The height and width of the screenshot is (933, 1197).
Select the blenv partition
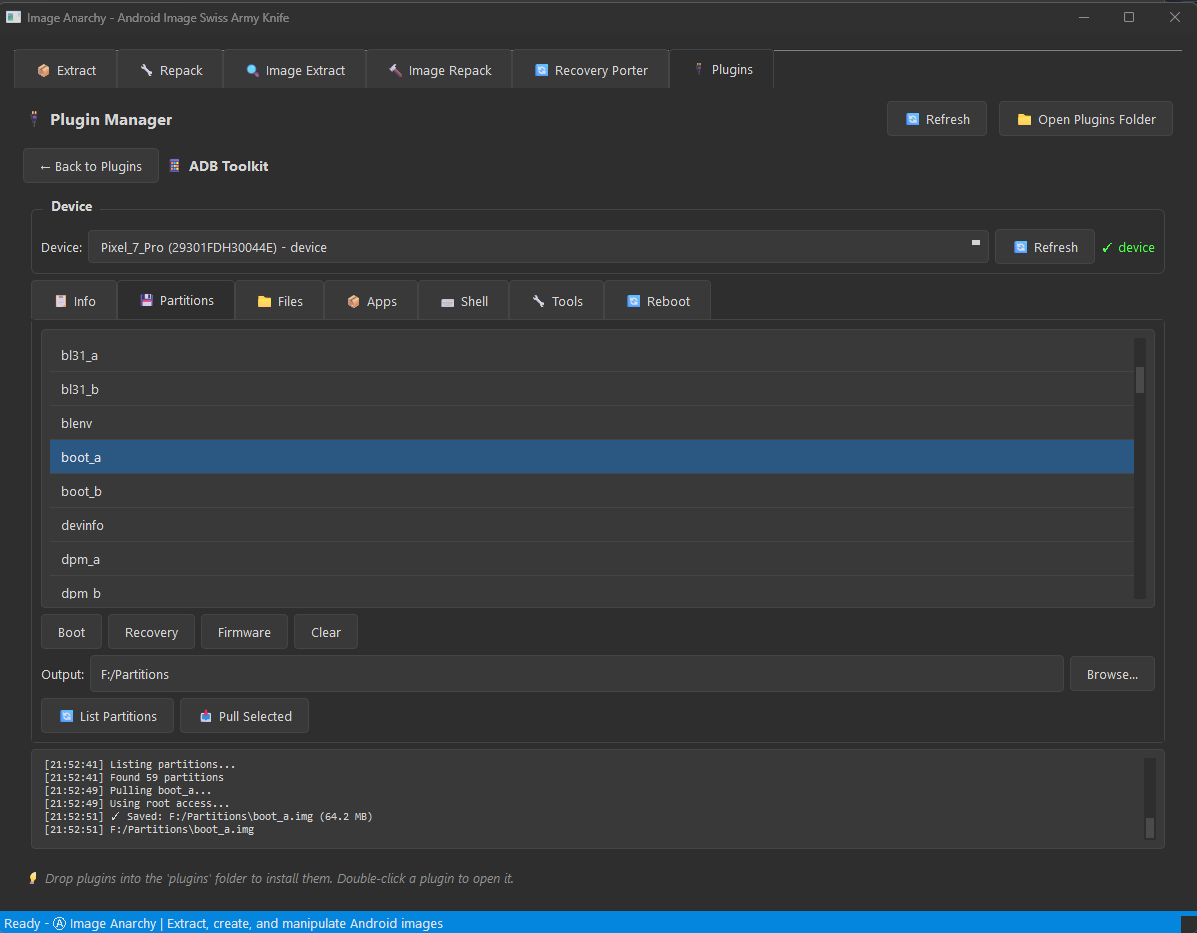point(76,423)
